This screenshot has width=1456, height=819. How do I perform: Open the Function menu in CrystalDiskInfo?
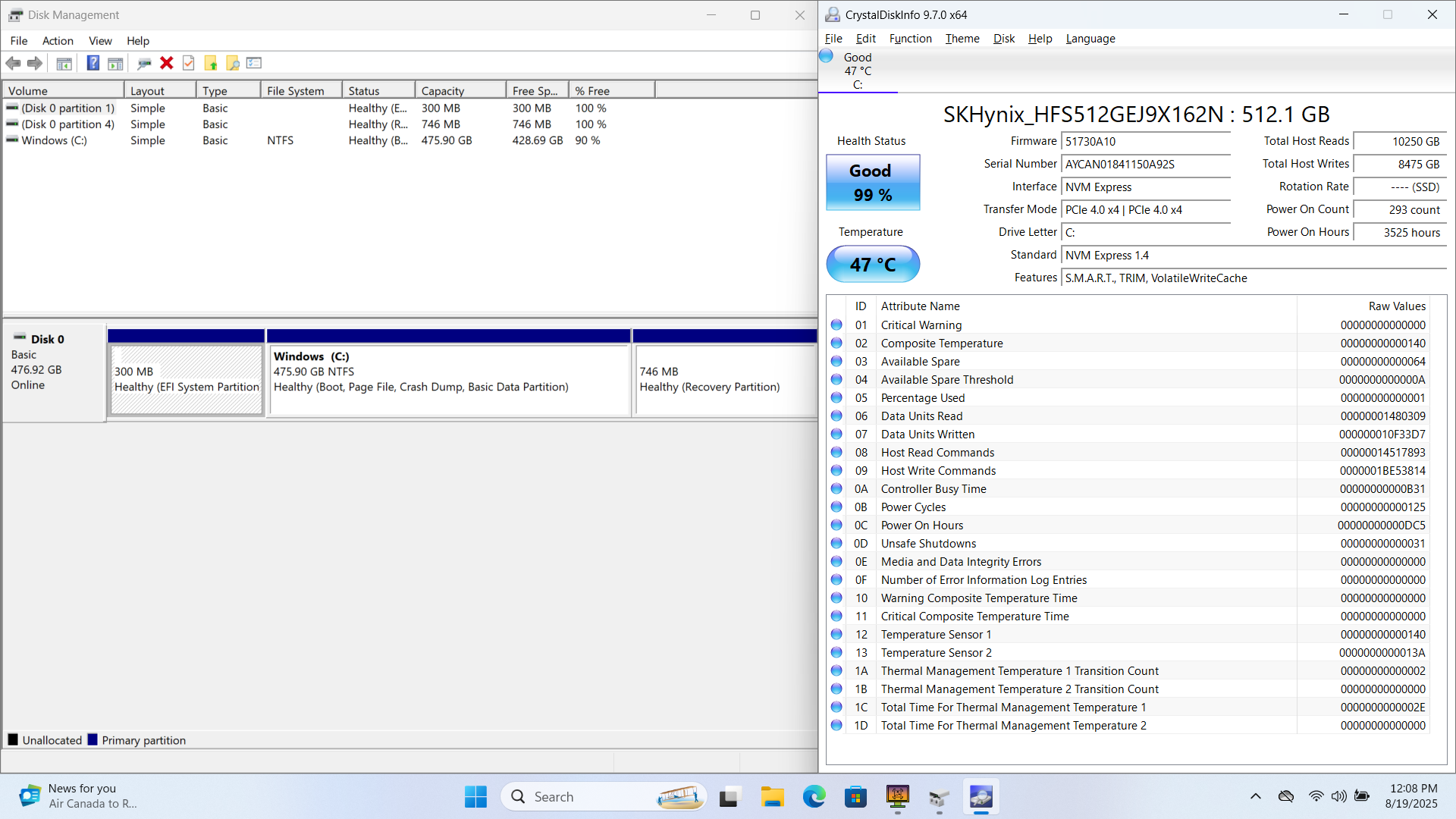tap(910, 39)
